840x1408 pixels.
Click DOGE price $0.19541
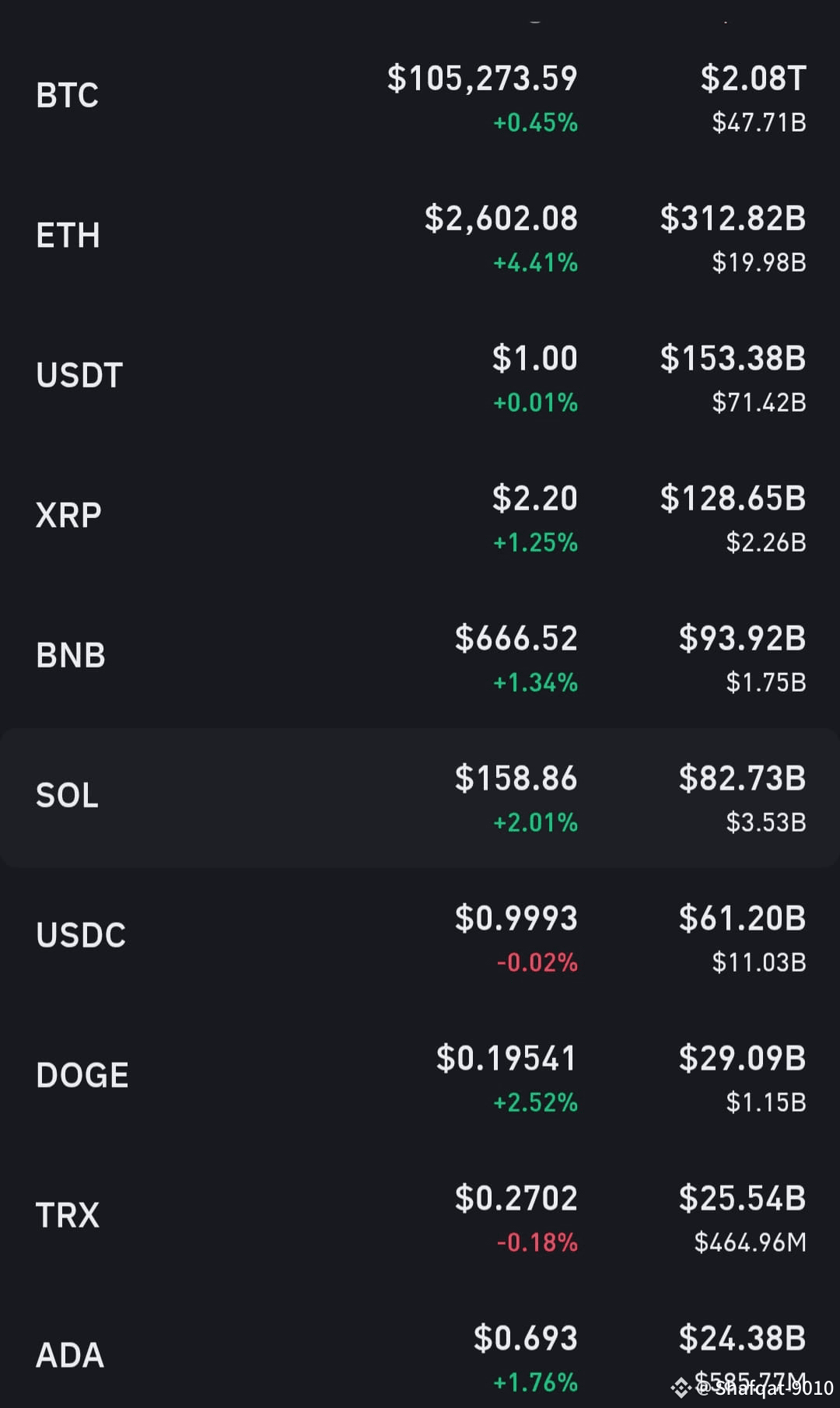click(x=506, y=1059)
